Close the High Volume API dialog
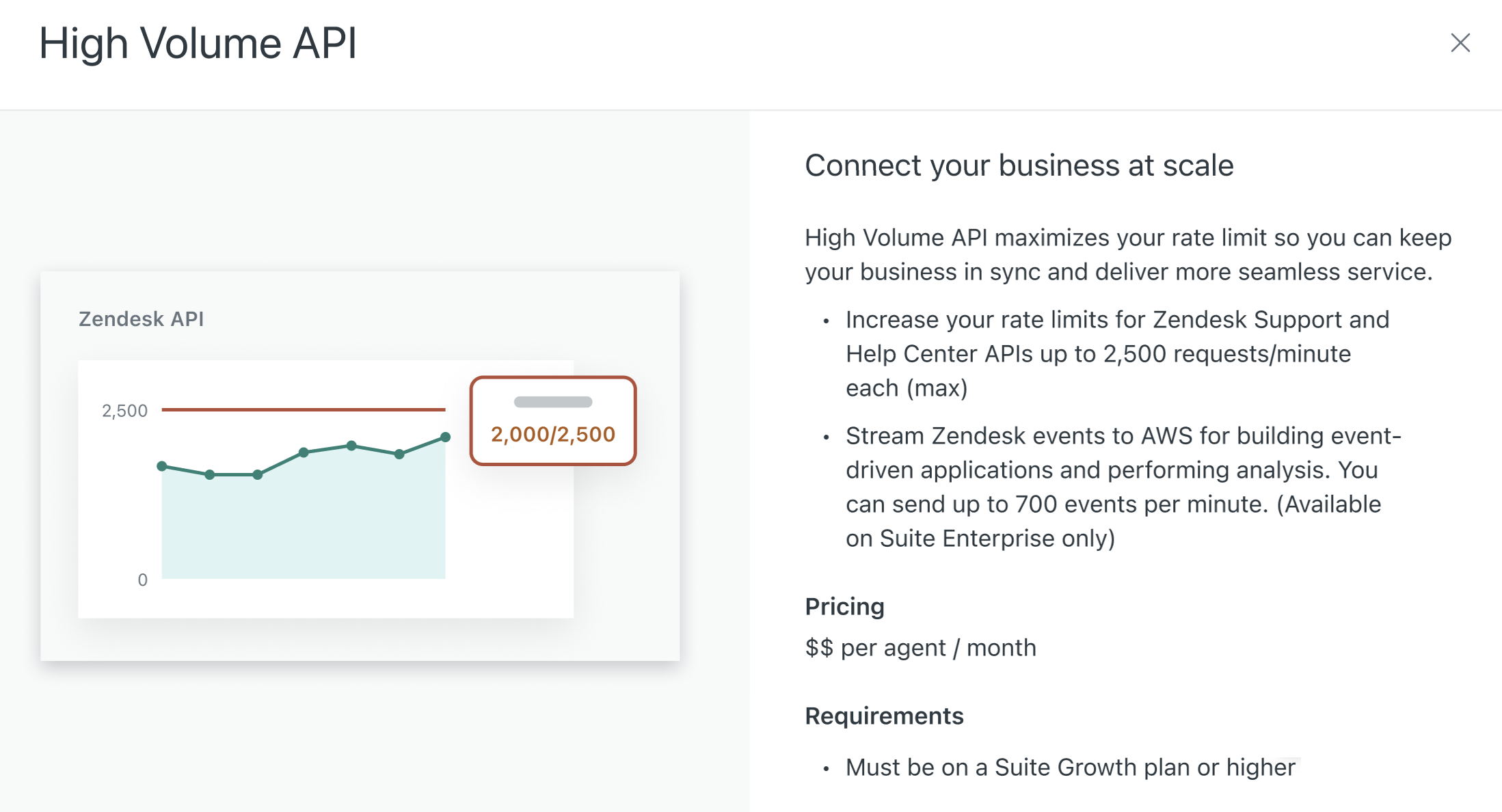The height and width of the screenshot is (812, 1502). [x=1460, y=43]
